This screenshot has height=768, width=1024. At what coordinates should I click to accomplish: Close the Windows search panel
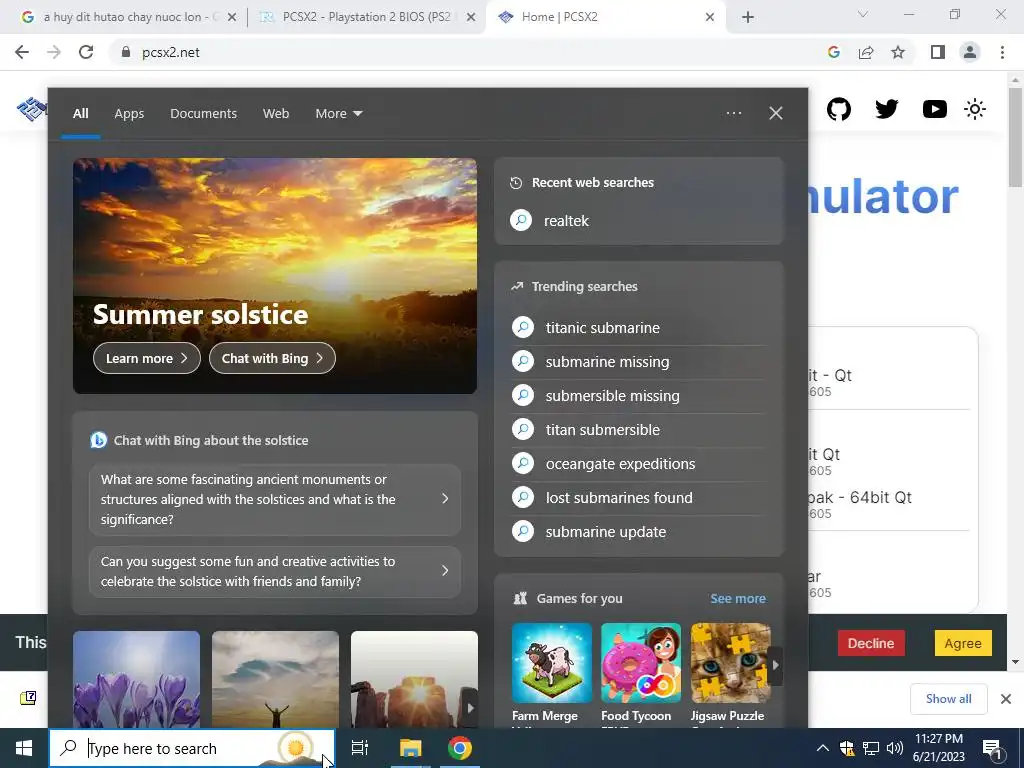[x=776, y=114]
